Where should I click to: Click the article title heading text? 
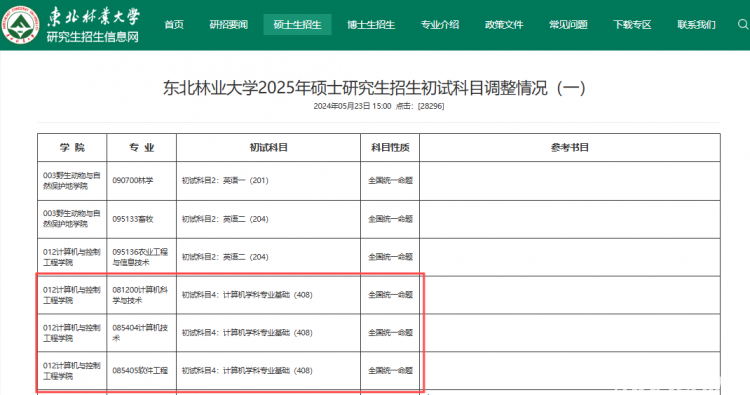(x=375, y=88)
